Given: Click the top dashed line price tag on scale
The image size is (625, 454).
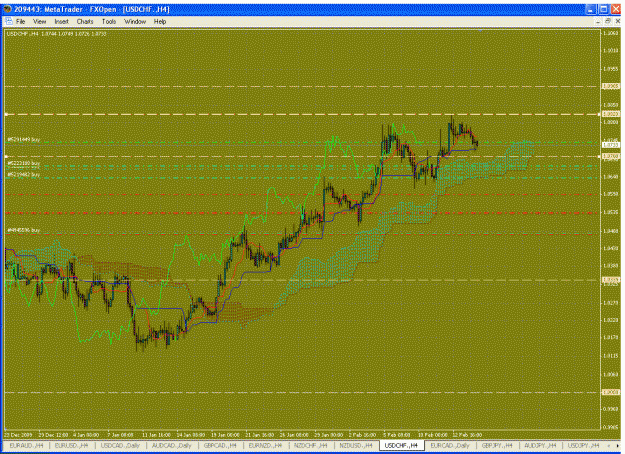Looking at the screenshot, I should [x=611, y=86].
